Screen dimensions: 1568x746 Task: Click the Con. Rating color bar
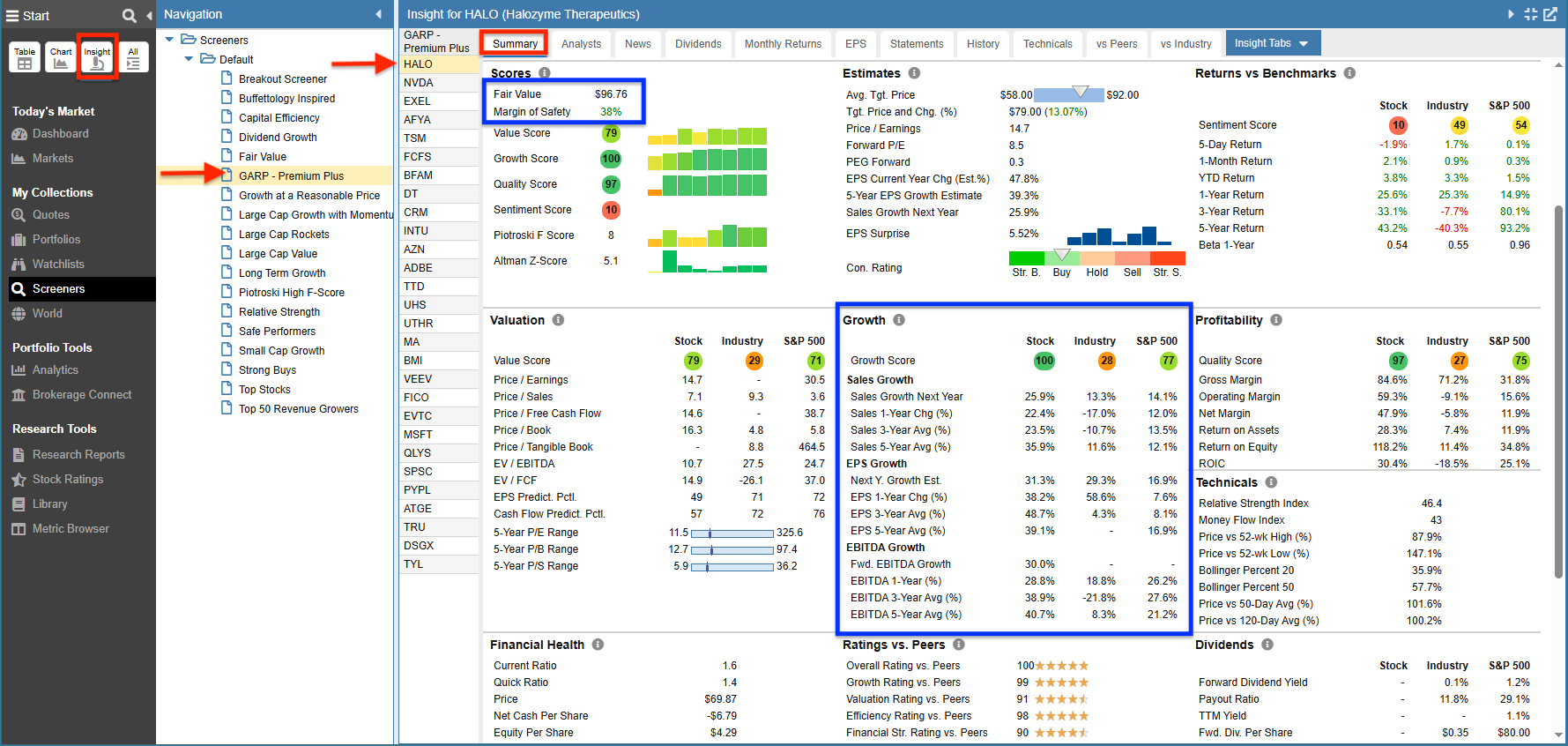point(1096,257)
